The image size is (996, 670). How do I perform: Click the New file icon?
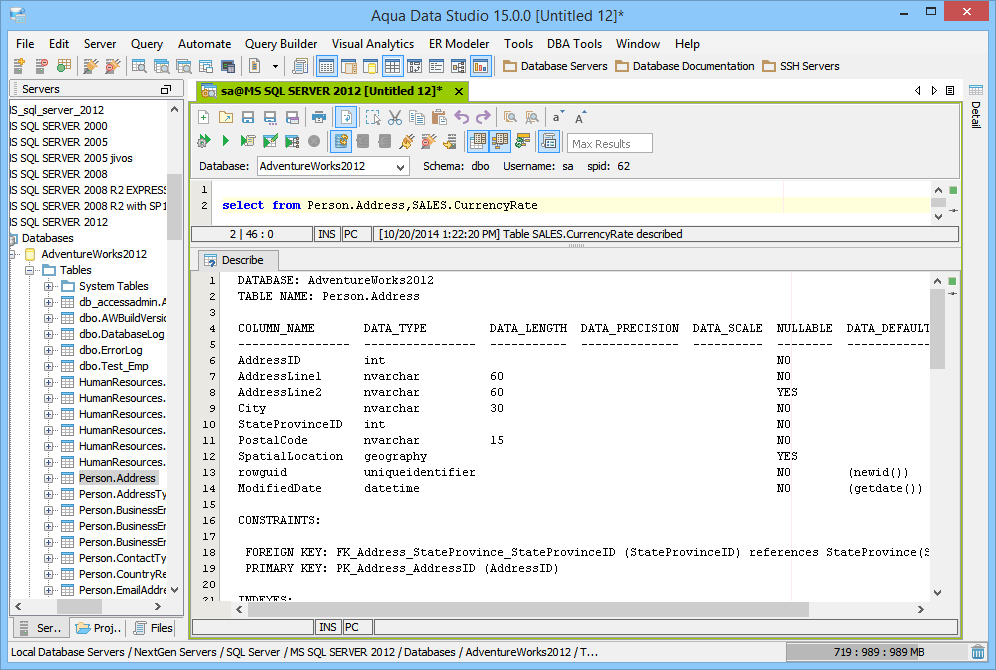point(204,117)
